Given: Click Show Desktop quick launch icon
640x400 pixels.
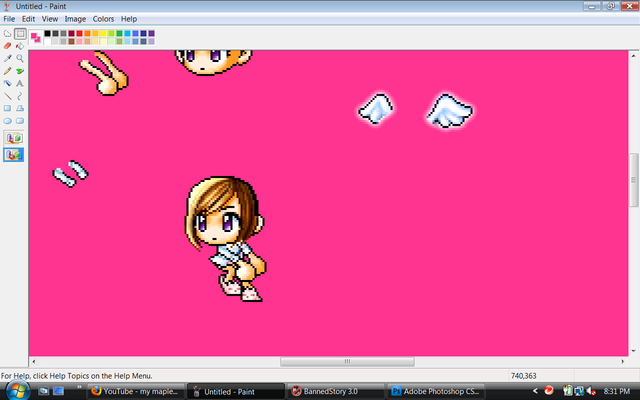Looking at the screenshot, I should [43, 391].
